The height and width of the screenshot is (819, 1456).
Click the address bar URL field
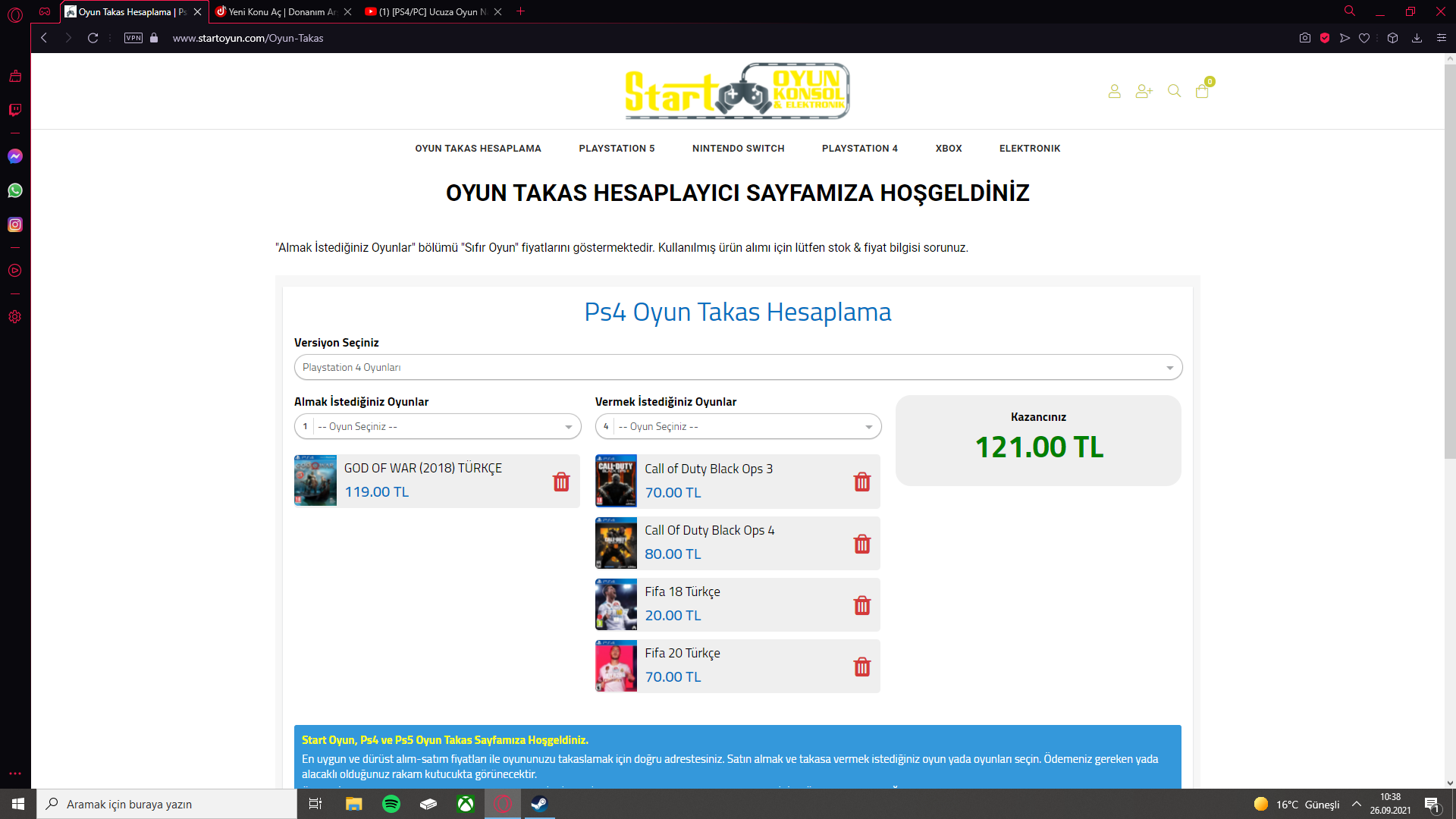(x=248, y=38)
